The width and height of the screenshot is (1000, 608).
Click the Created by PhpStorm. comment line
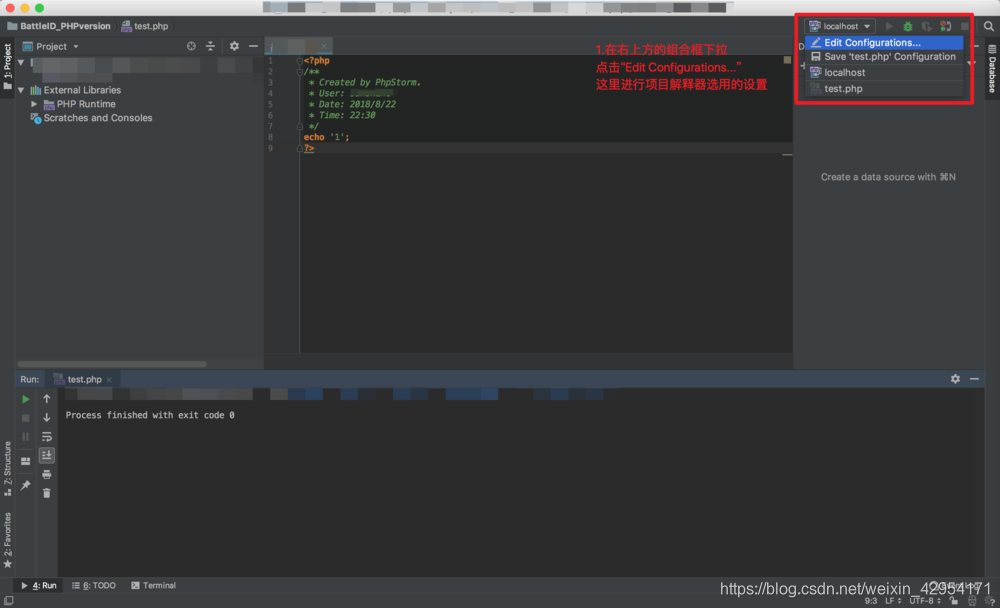364,82
